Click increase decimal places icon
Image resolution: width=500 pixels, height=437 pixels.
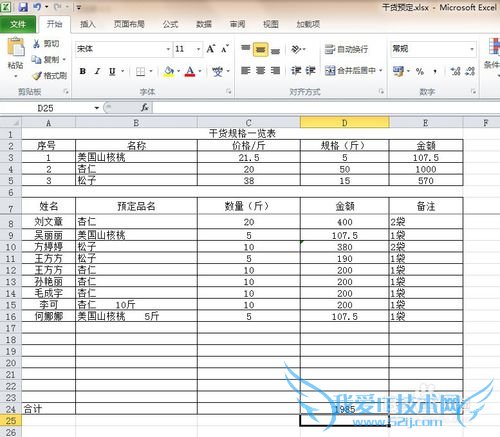click(455, 71)
